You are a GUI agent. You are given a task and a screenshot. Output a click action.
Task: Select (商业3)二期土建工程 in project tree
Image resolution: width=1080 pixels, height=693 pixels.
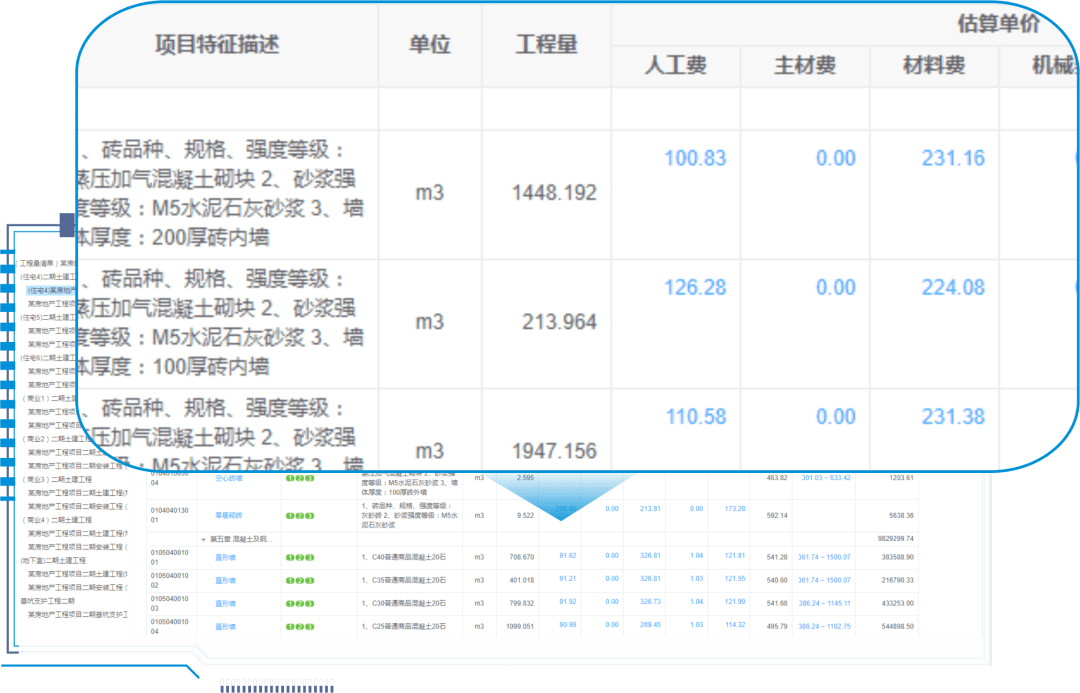(x=56, y=479)
